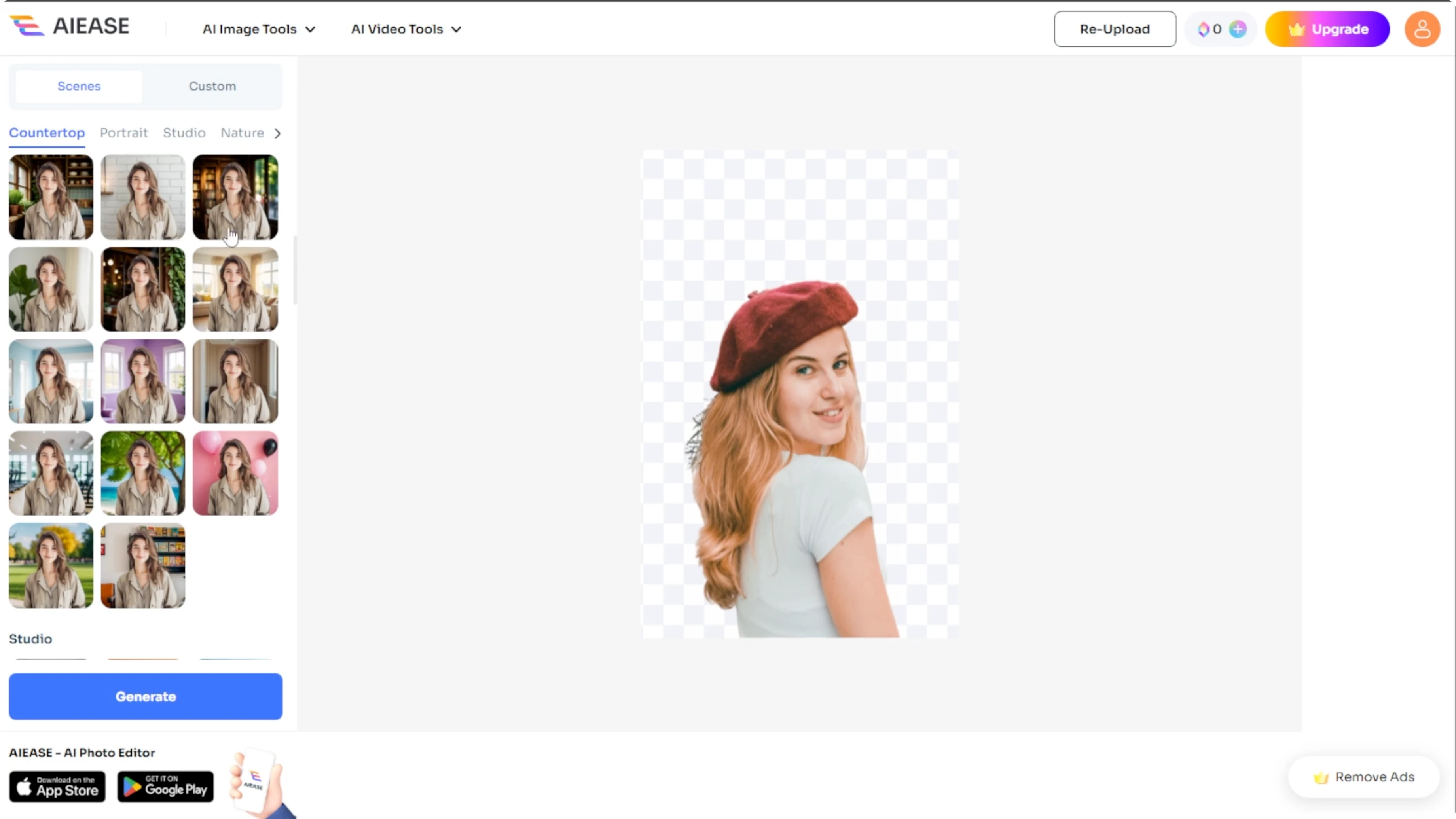Select the Studio category tab
Screen dimensions: 1456x819
(184, 133)
